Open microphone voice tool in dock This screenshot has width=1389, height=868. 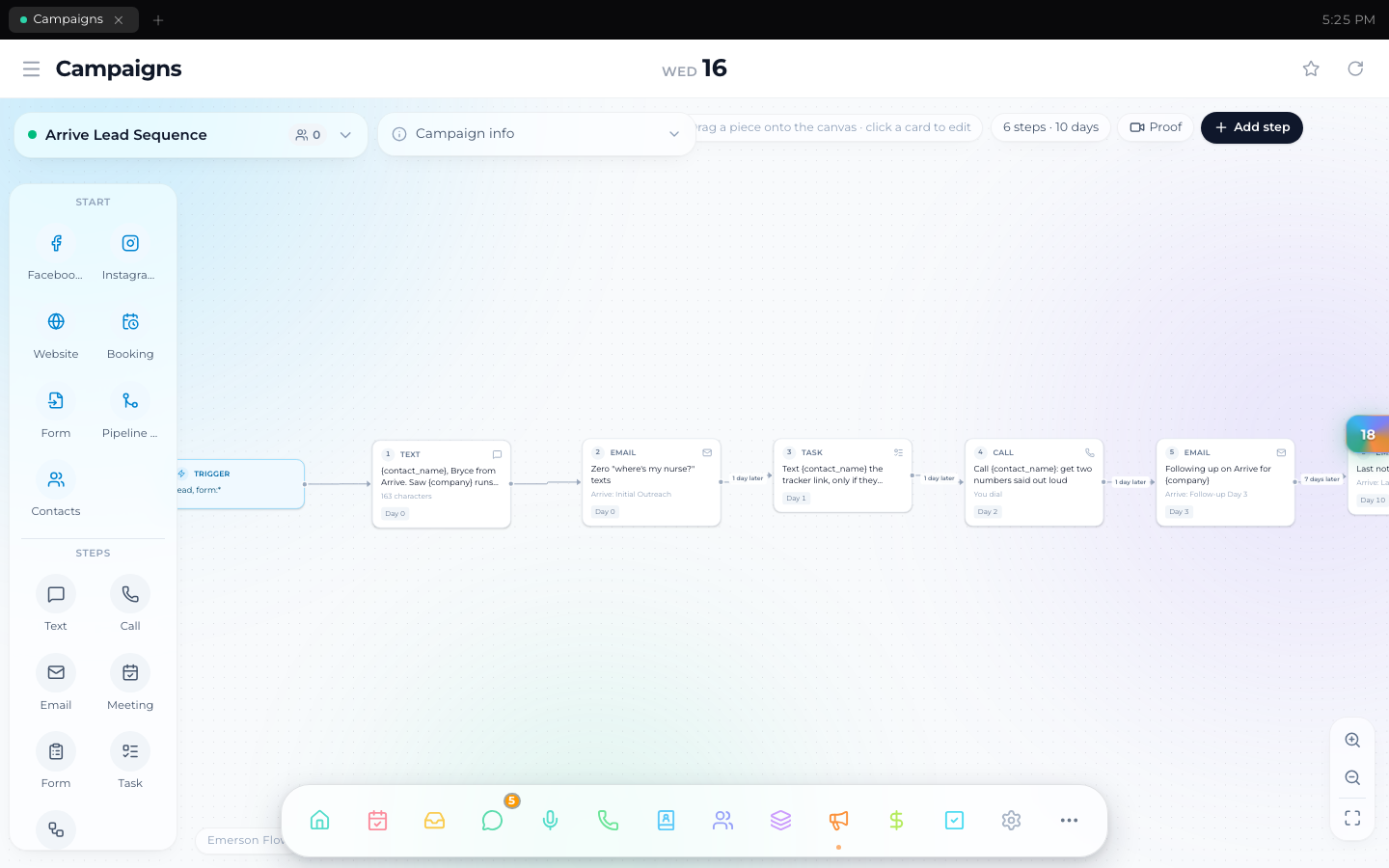pos(550,821)
